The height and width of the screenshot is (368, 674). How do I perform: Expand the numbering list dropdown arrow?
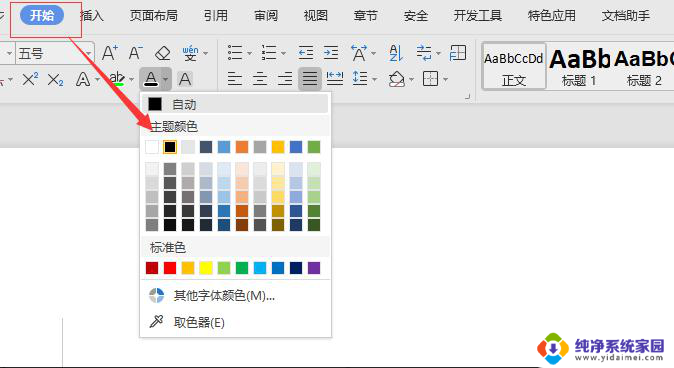point(283,54)
